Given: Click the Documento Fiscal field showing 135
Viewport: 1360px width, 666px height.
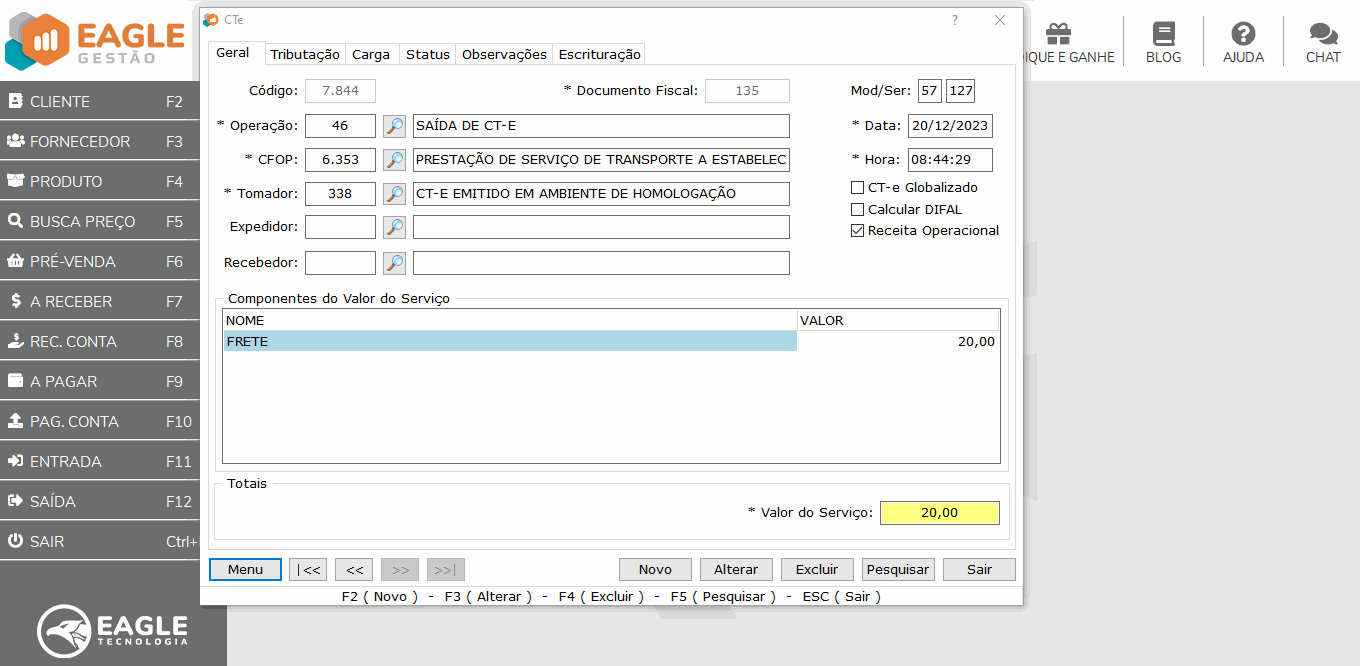Looking at the screenshot, I should pos(747,91).
